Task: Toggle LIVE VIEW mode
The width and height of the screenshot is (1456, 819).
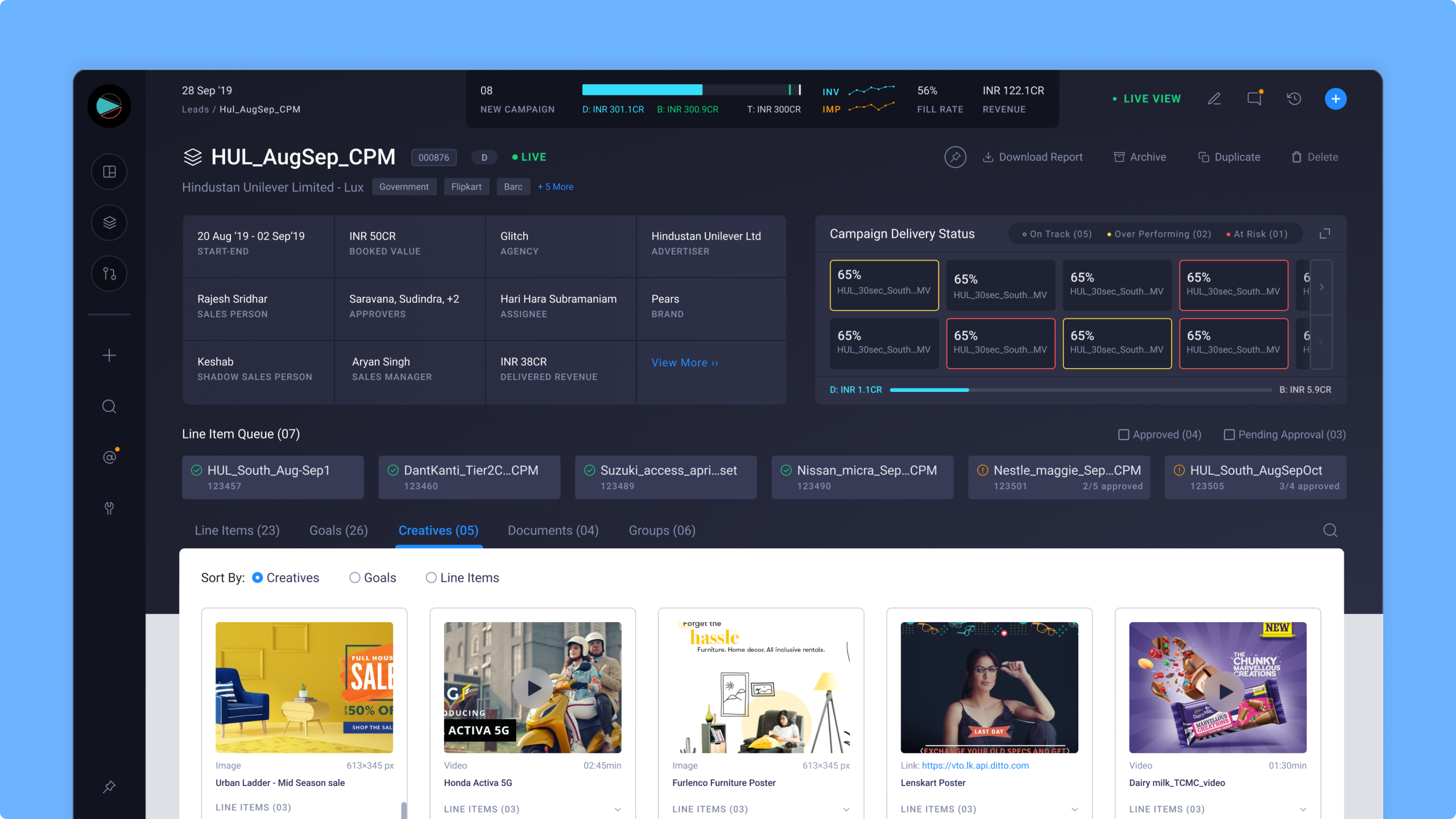Action: click(1147, 99)
